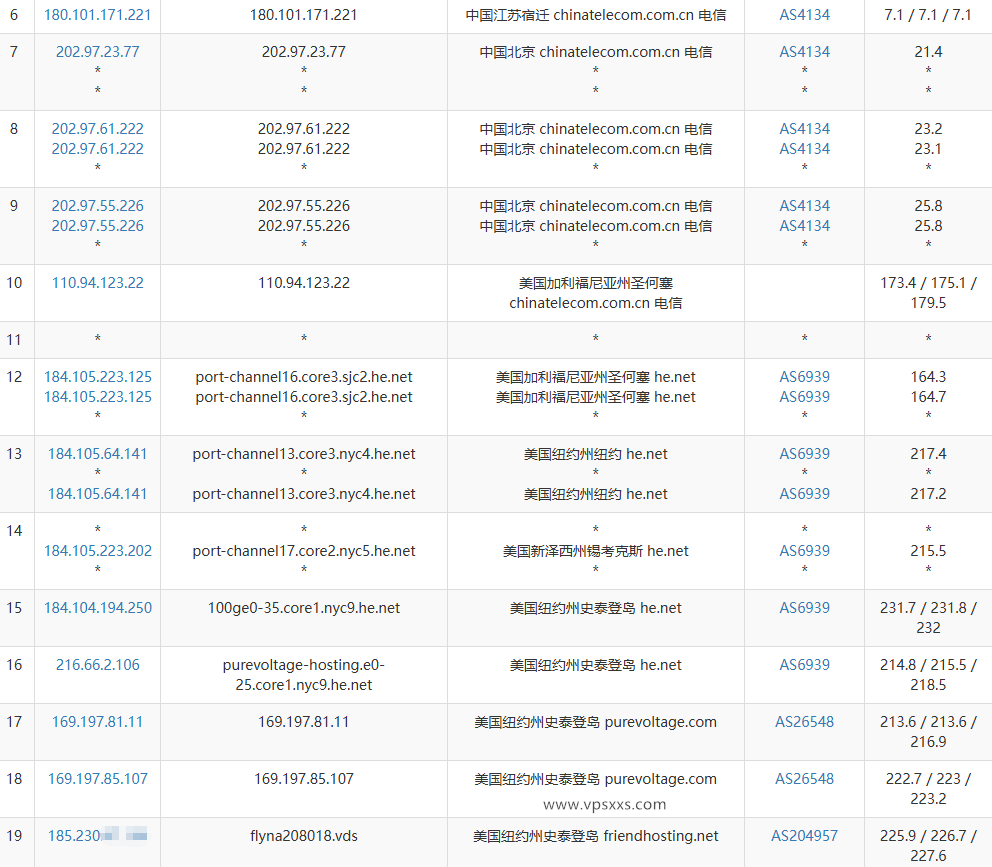Select hostname flyna208018.vds
The image size is (992, 867).
tap(304, 836)
